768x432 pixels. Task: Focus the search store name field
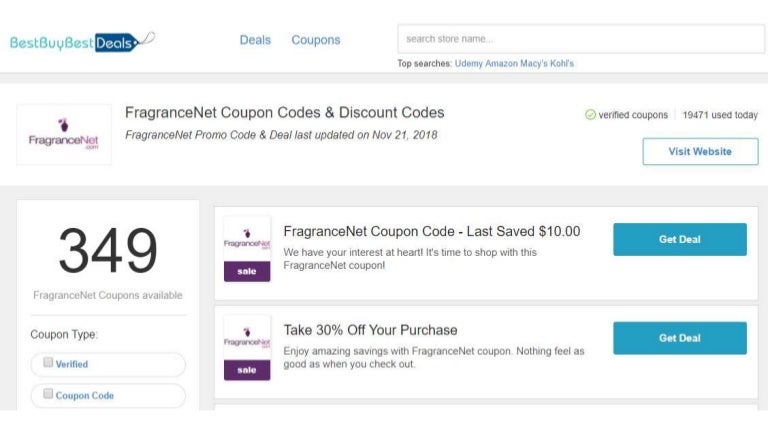[580, 39]
